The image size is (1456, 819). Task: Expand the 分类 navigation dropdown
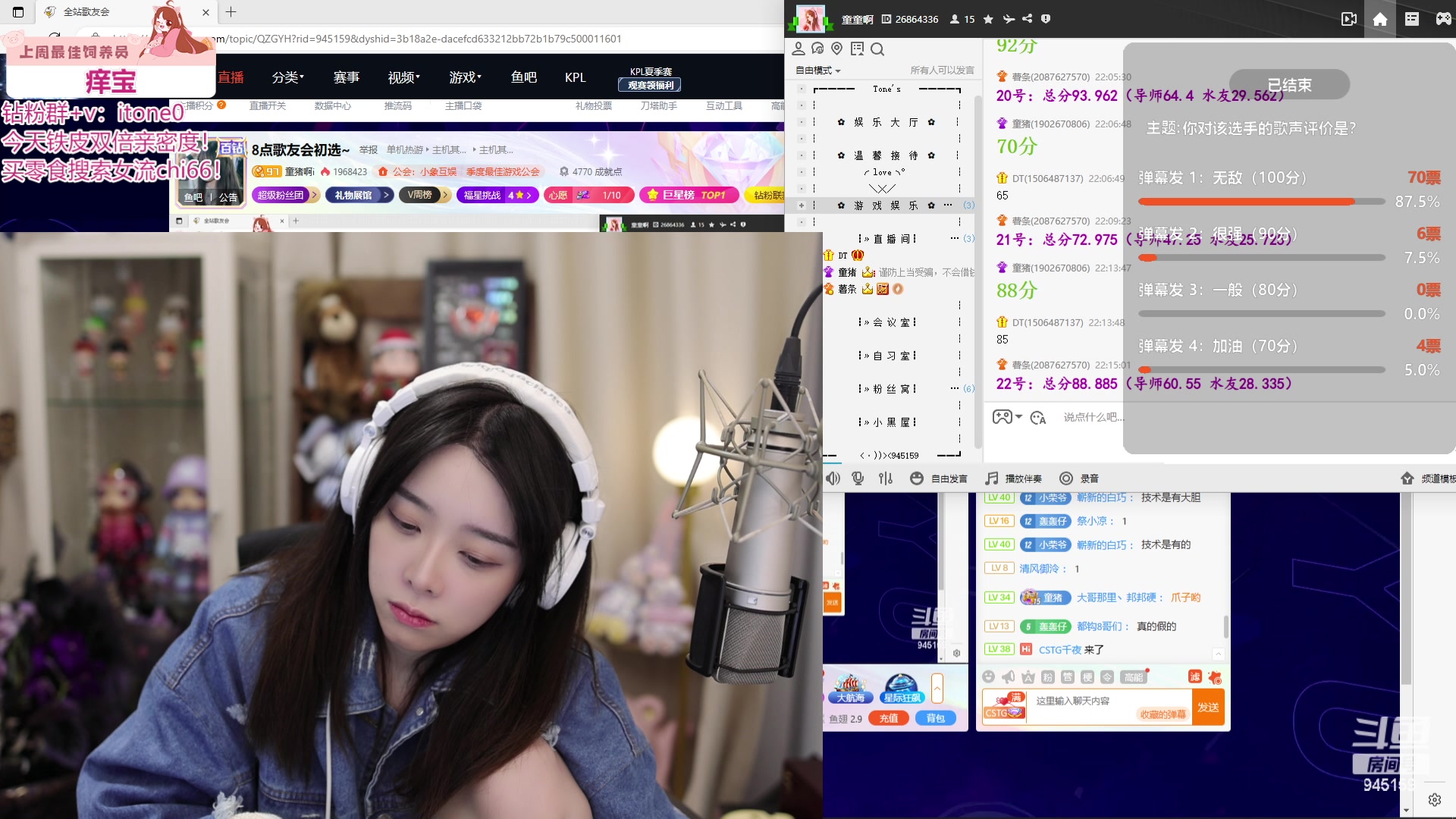click(x=287, y=77)
